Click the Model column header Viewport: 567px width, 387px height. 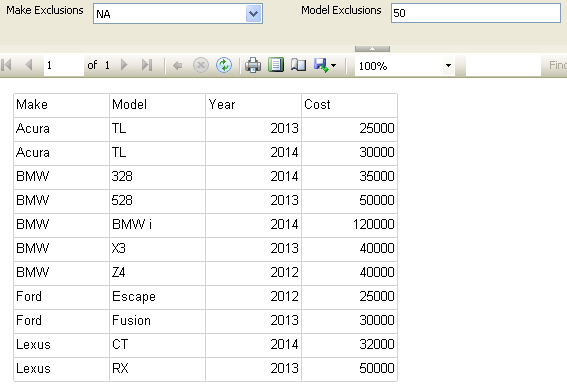click(x=157, y=105)
